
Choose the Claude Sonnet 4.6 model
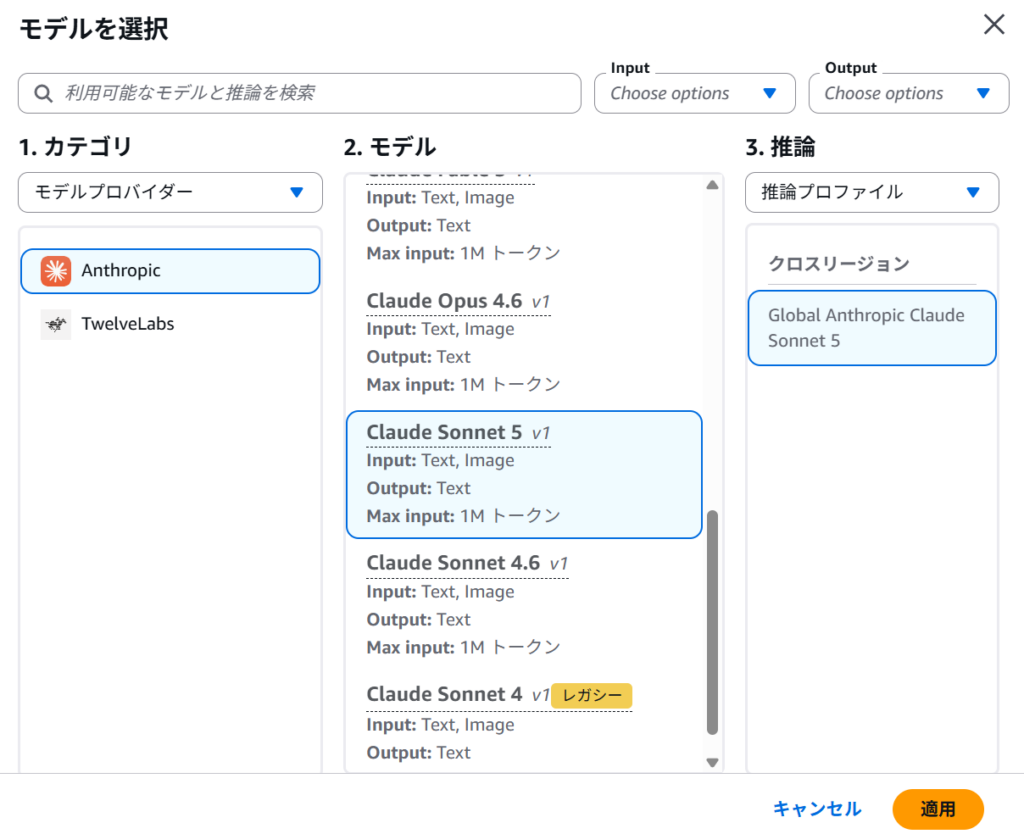(524, 605)
